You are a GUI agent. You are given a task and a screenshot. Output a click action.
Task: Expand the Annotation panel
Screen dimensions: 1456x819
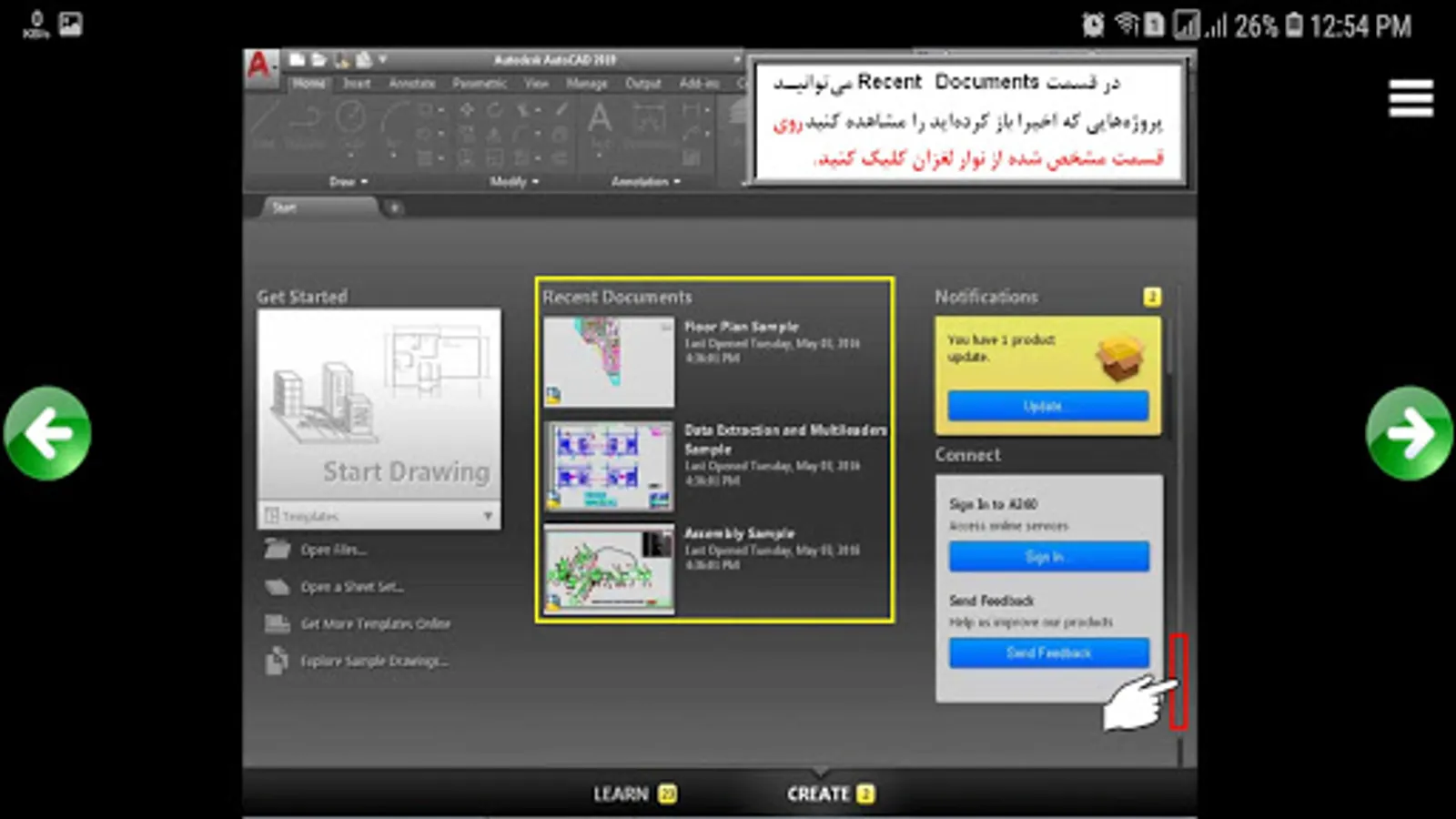click(x=646, y=182)
